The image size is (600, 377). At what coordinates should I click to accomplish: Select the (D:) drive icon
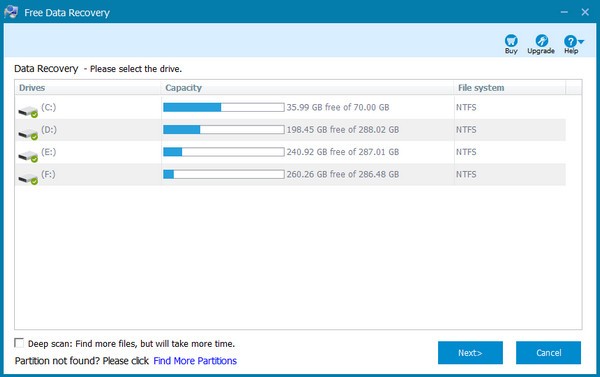click(28, 134)
